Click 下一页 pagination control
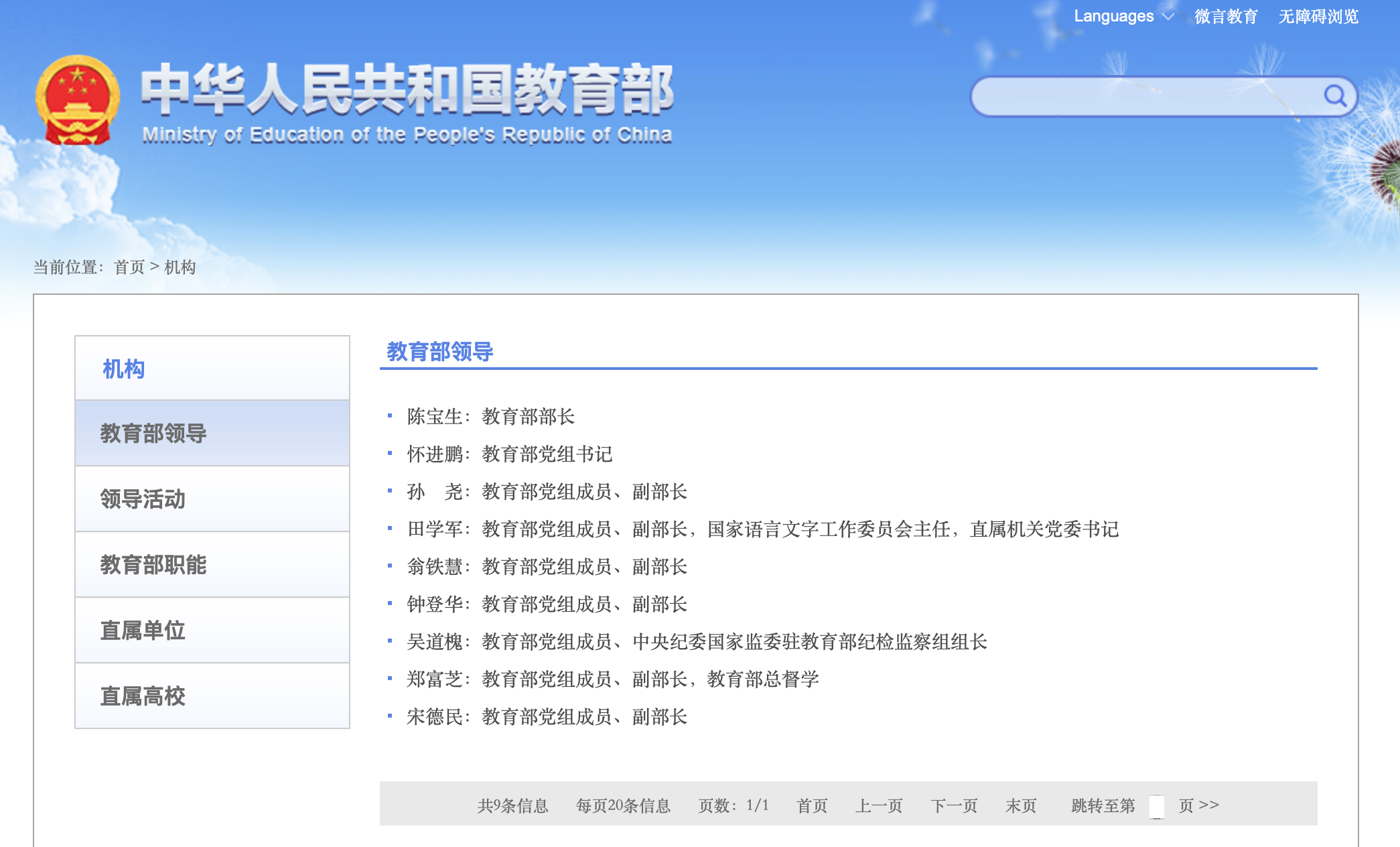 click(954, 806)
